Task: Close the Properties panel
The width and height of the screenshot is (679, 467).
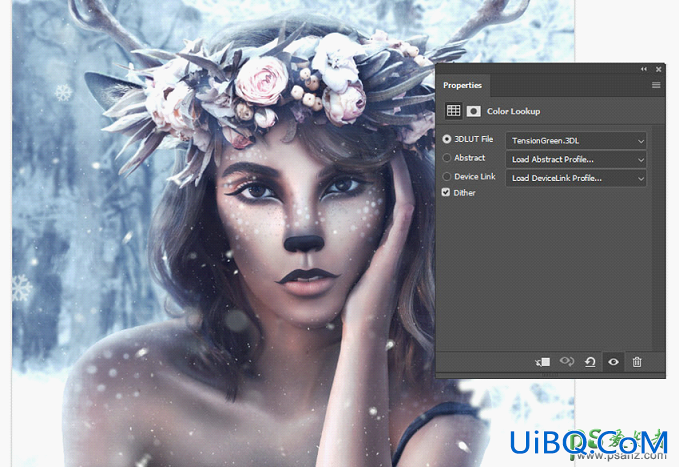Action: (x=659, y=69)
